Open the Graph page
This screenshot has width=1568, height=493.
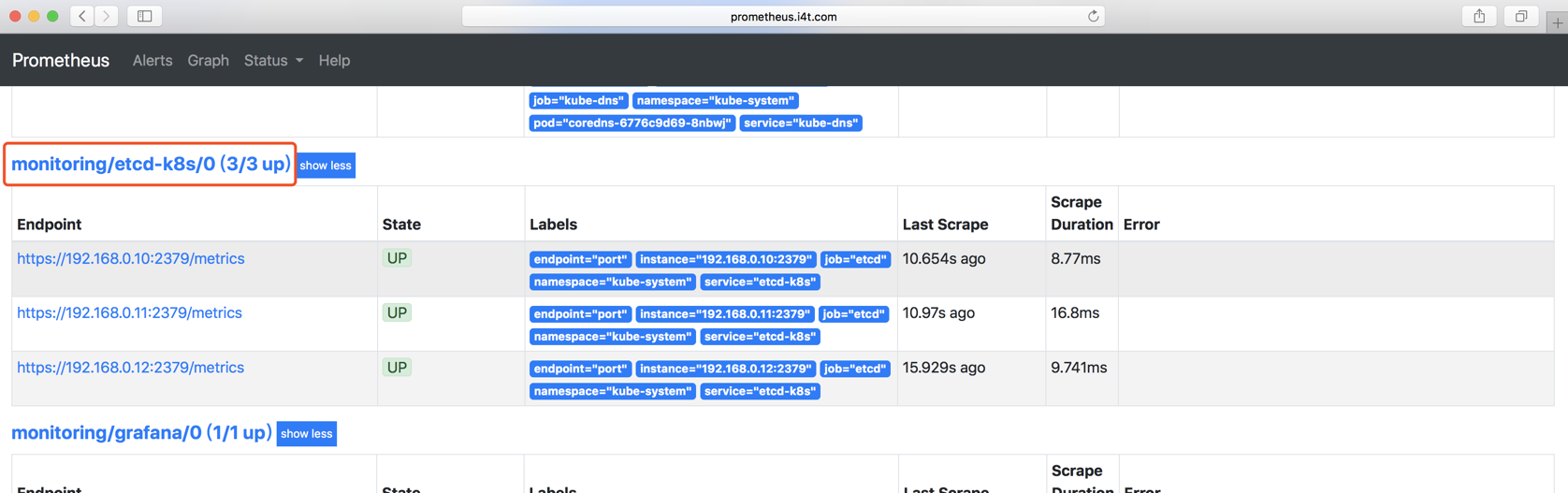208,60
